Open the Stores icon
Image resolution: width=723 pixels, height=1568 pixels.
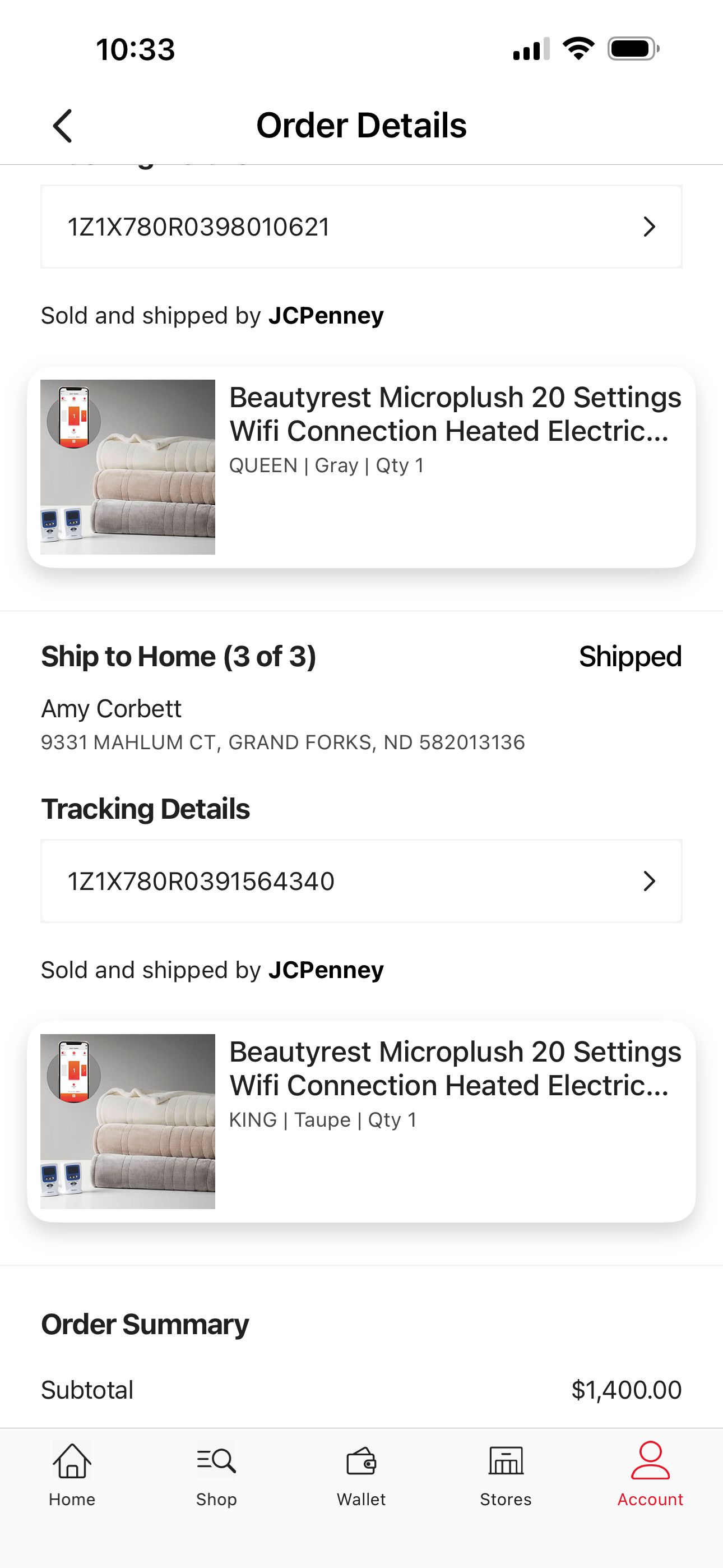click(x=506, y=1460)
